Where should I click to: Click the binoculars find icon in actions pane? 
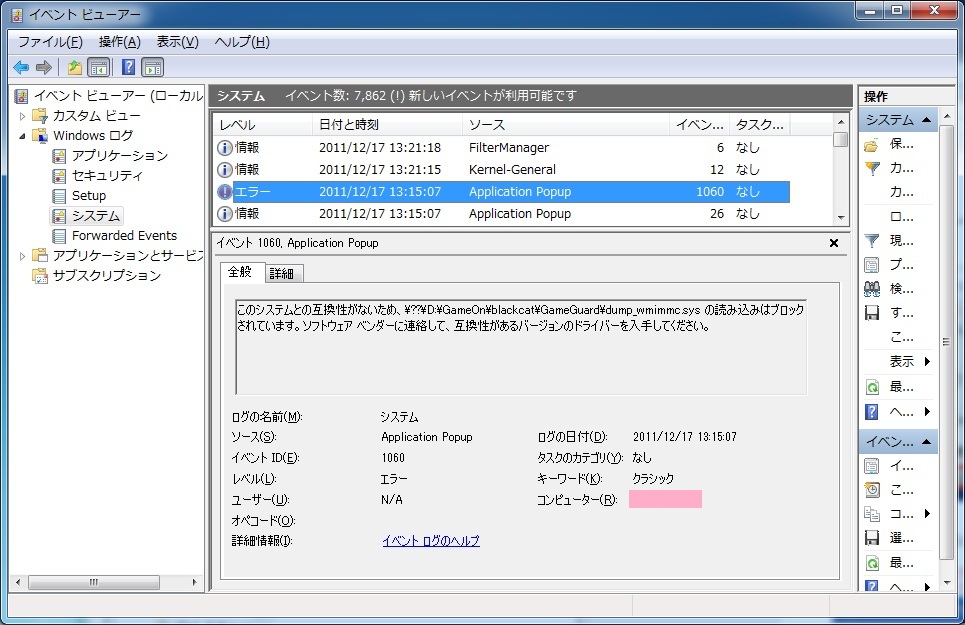point(872,289)
